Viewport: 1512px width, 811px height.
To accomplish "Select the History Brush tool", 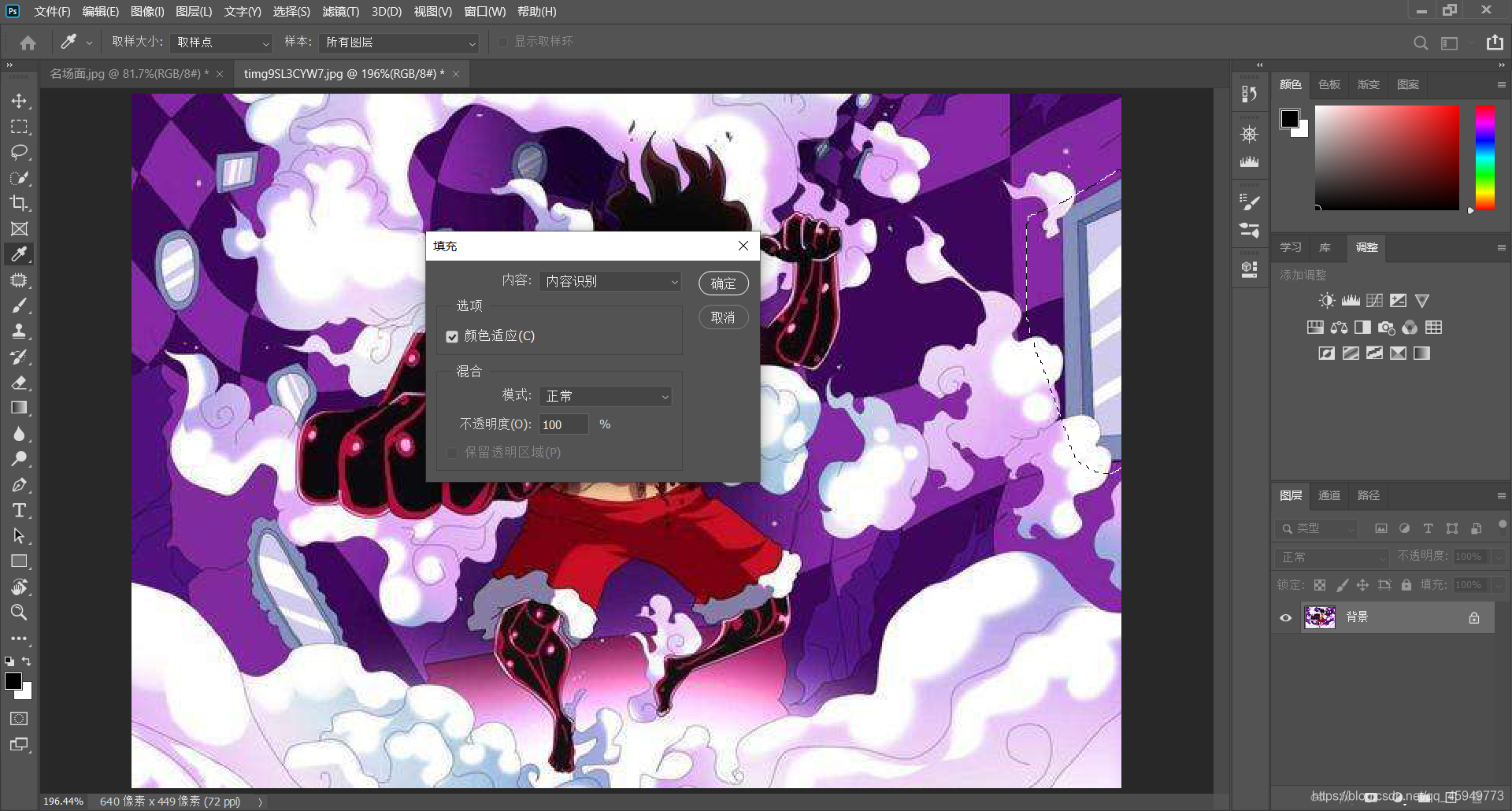I will [19, 357].
